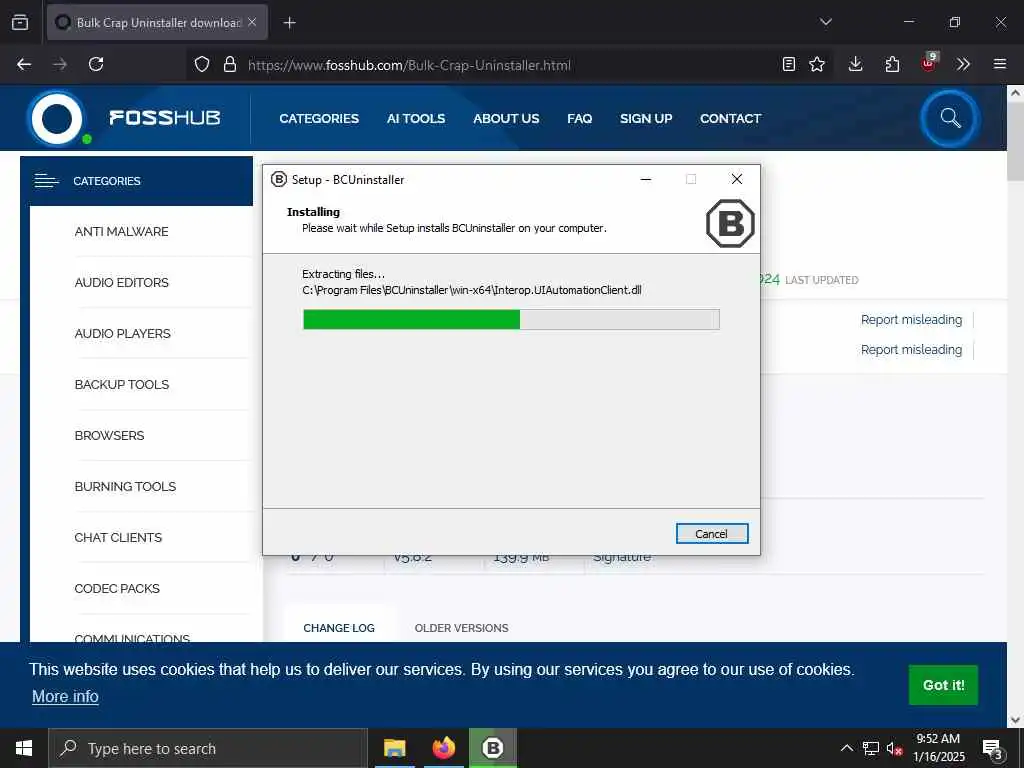The image size is (1024, 768).
Task: Click the installer green progress bar
Action: (511, 319)
